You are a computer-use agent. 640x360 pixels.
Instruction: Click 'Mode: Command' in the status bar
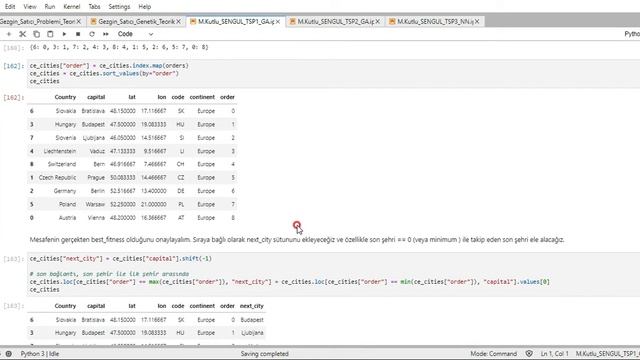tap(493, 354)
